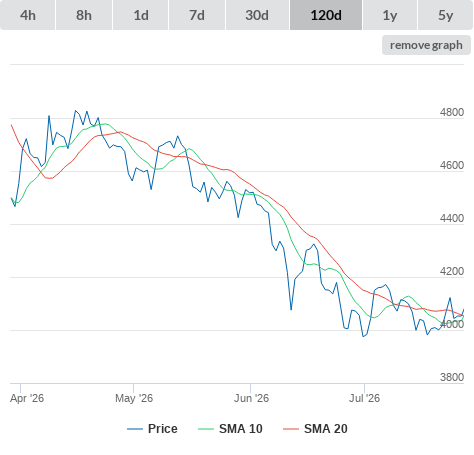Click the May '26 axis tick label
Viewport: 474px width, 455px height.
[134, 398]
